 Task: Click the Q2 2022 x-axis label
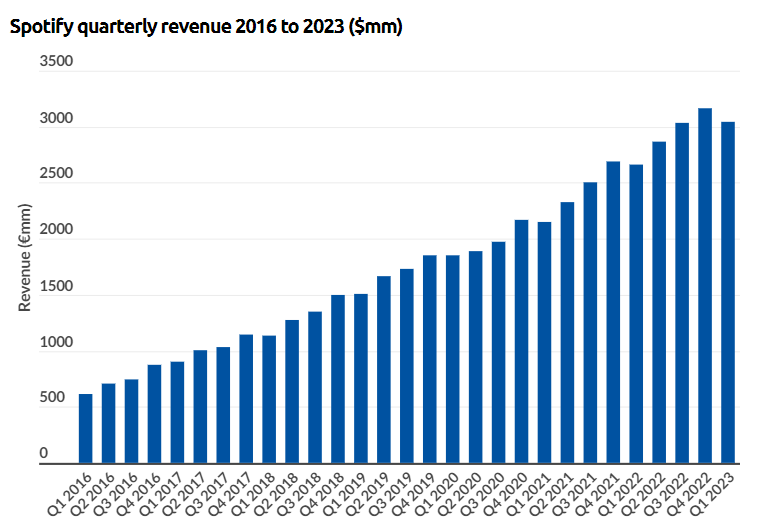[643, 494]
